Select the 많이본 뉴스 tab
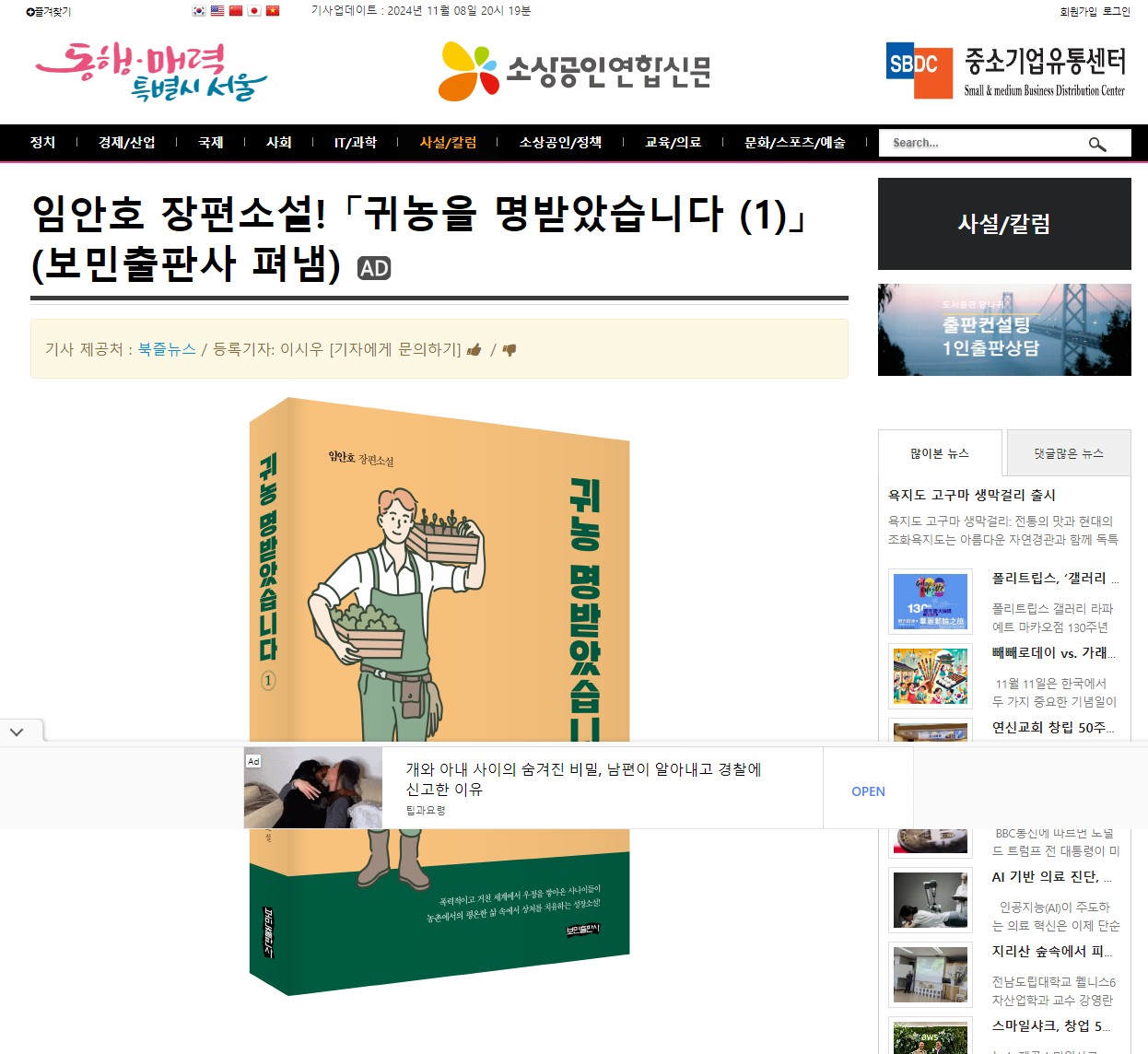The height and width of the screenshot is (1054, 1148). click(x=940, y=453)
